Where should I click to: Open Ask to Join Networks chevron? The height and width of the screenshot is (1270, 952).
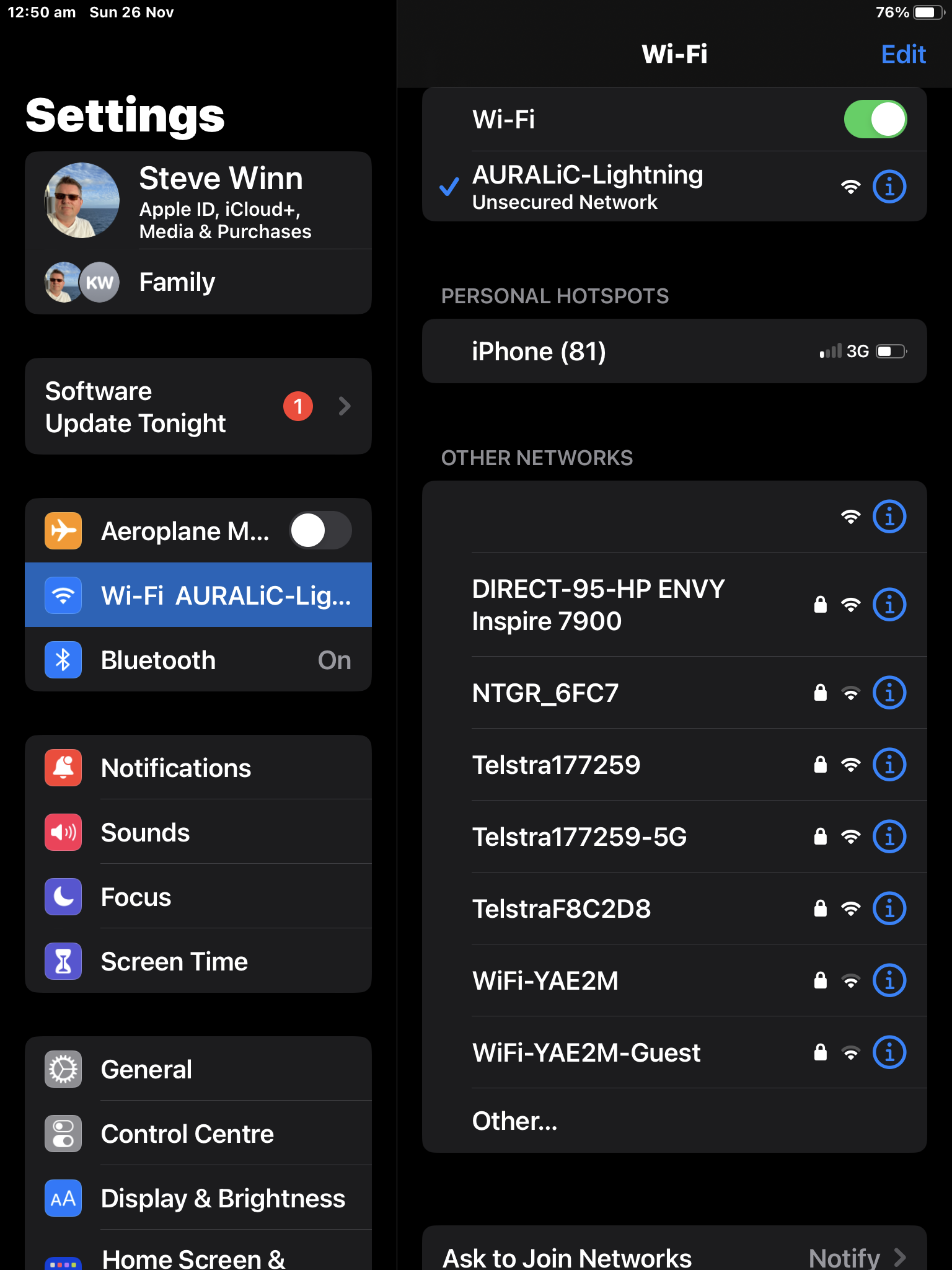[901, 1257]
